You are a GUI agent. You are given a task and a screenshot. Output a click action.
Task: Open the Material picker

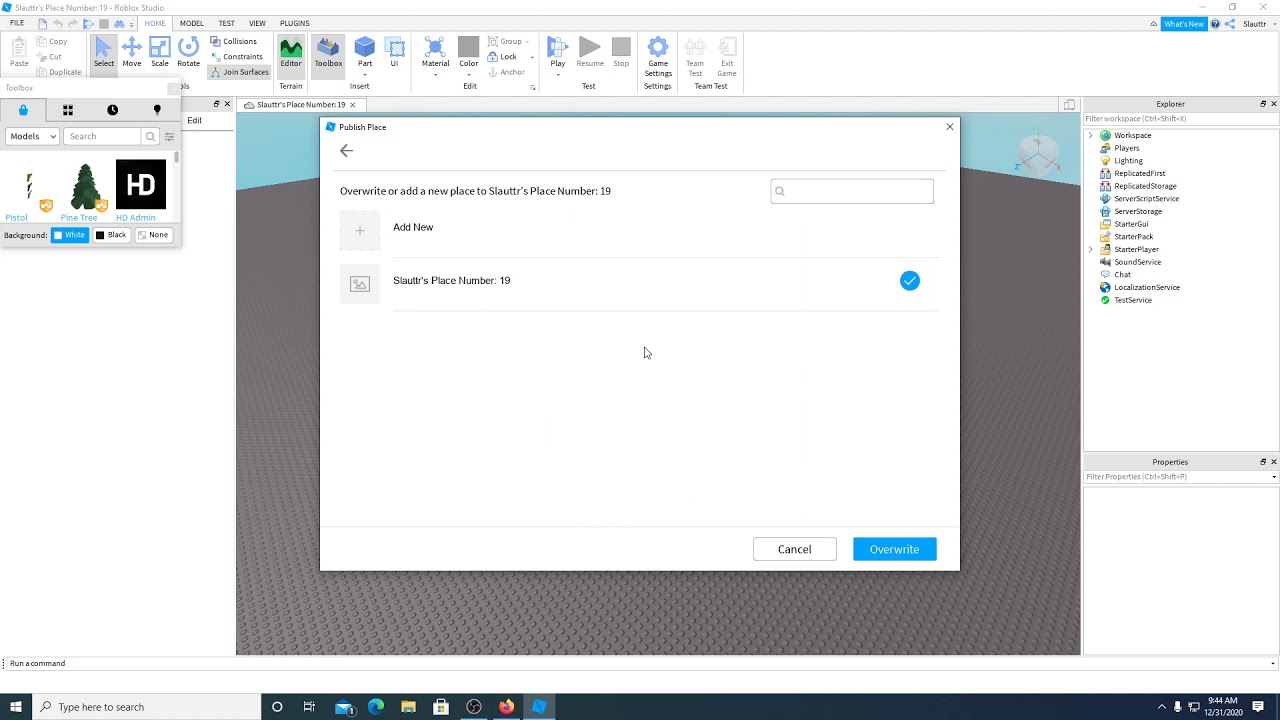[435, 53]
